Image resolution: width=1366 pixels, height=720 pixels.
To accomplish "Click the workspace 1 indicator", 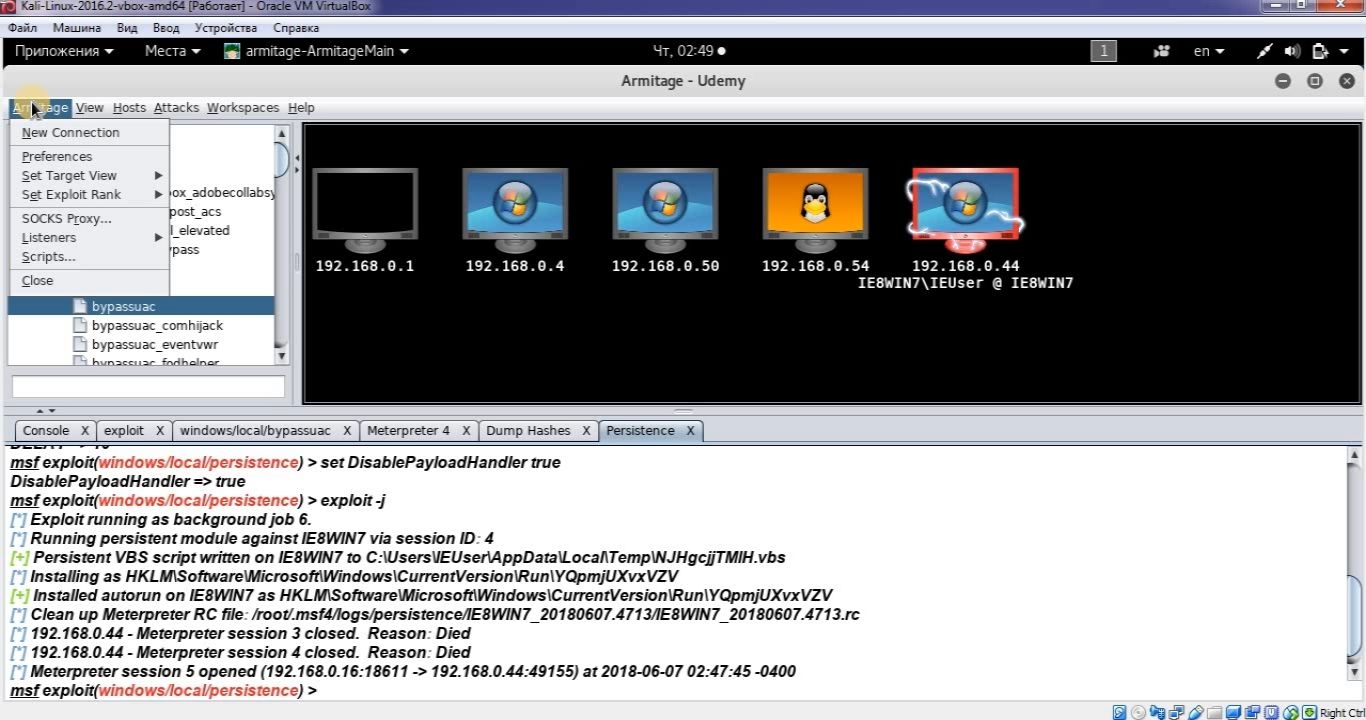I will (x=1103, y=51).
